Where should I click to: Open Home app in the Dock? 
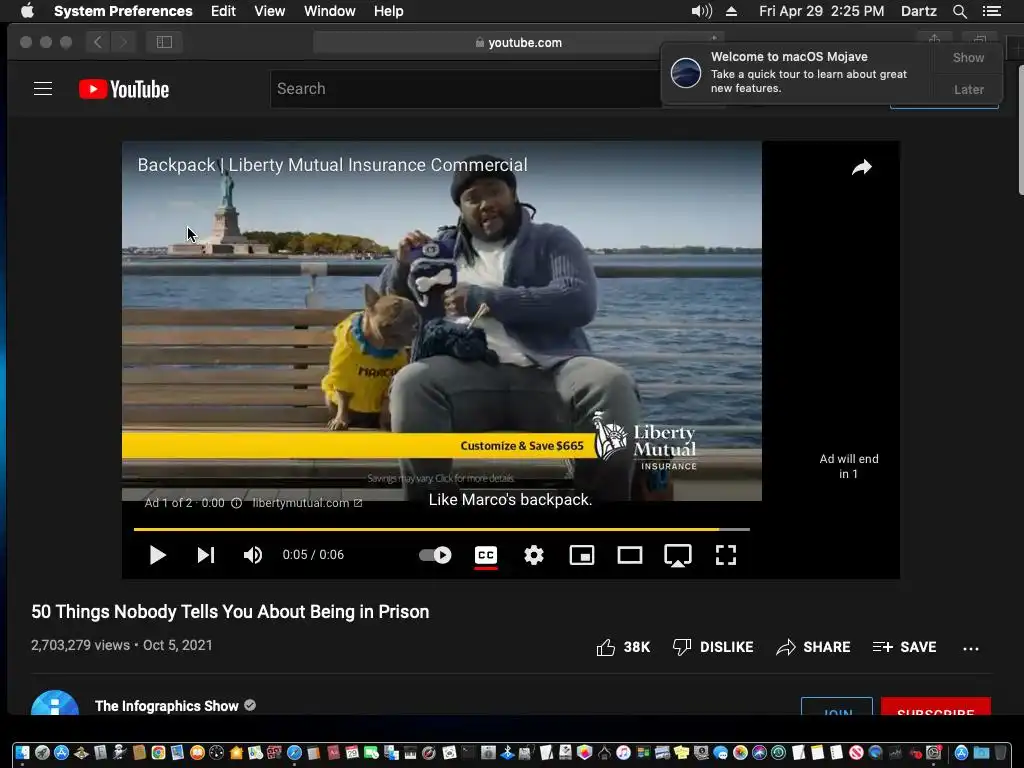click(236, 752)
